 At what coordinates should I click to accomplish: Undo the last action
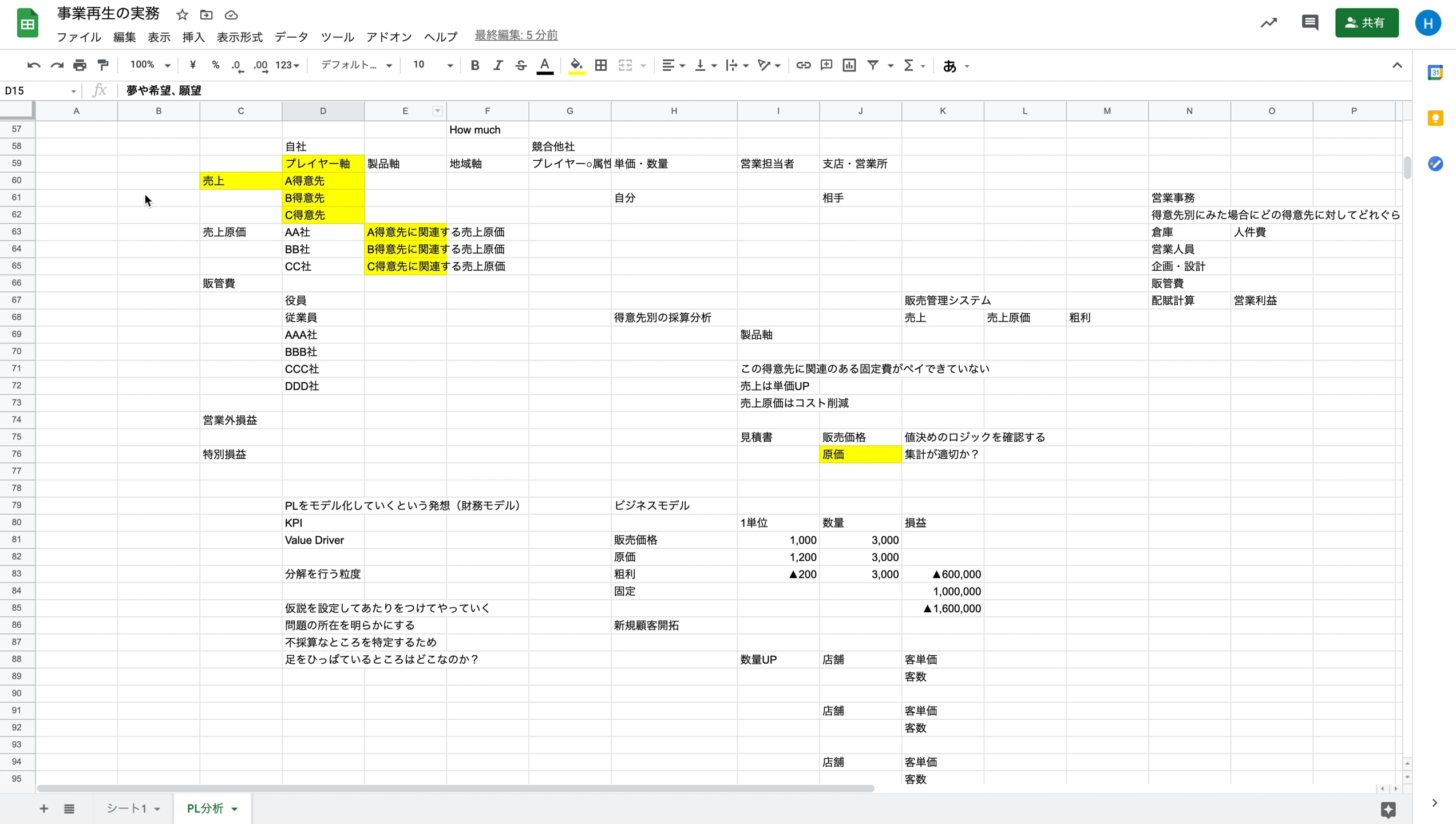pyautogui.click(x=33, y=65)
